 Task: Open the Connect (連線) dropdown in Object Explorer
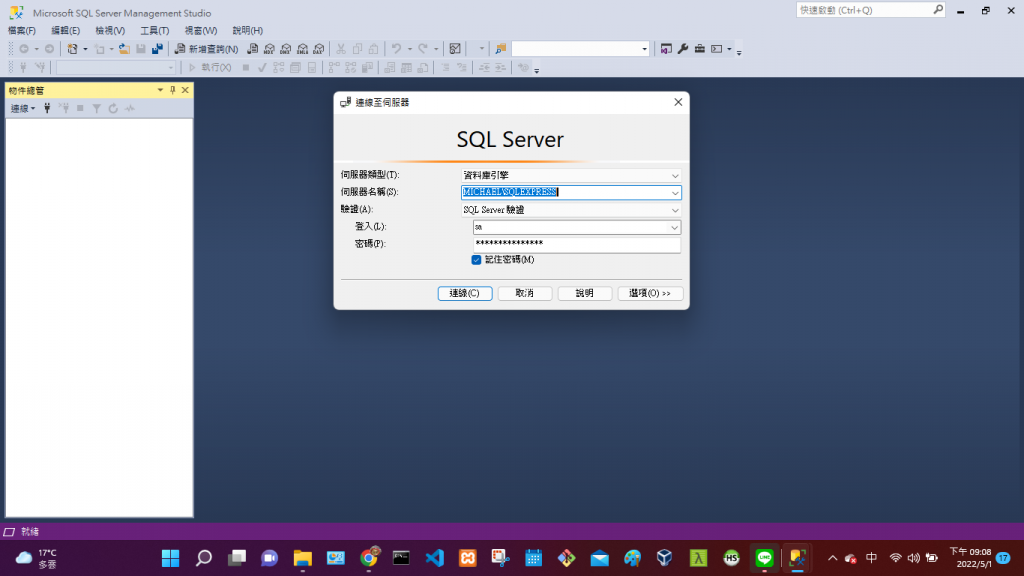point(23,108)
